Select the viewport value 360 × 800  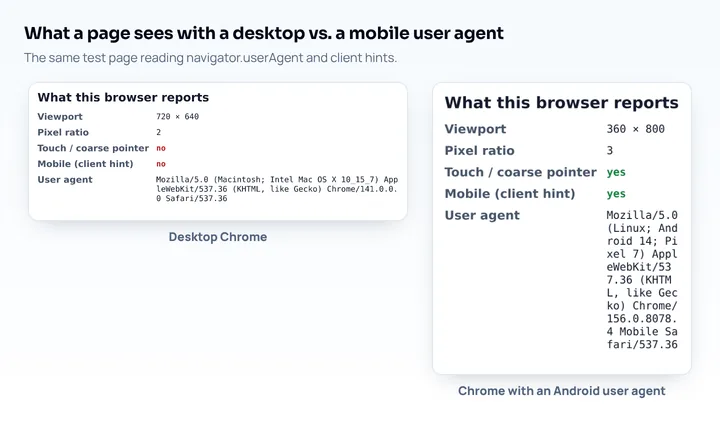point(636,129)
